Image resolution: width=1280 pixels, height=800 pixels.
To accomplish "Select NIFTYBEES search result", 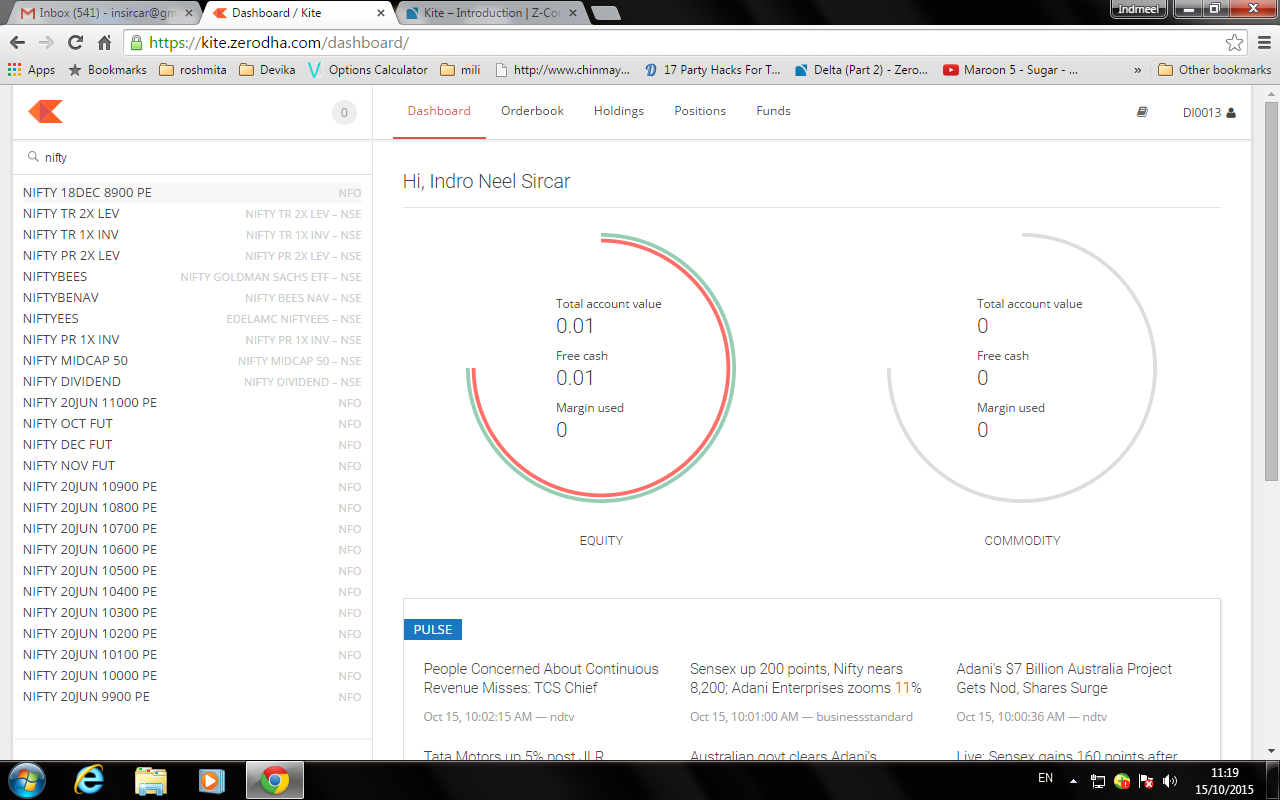I will point(192,276).
